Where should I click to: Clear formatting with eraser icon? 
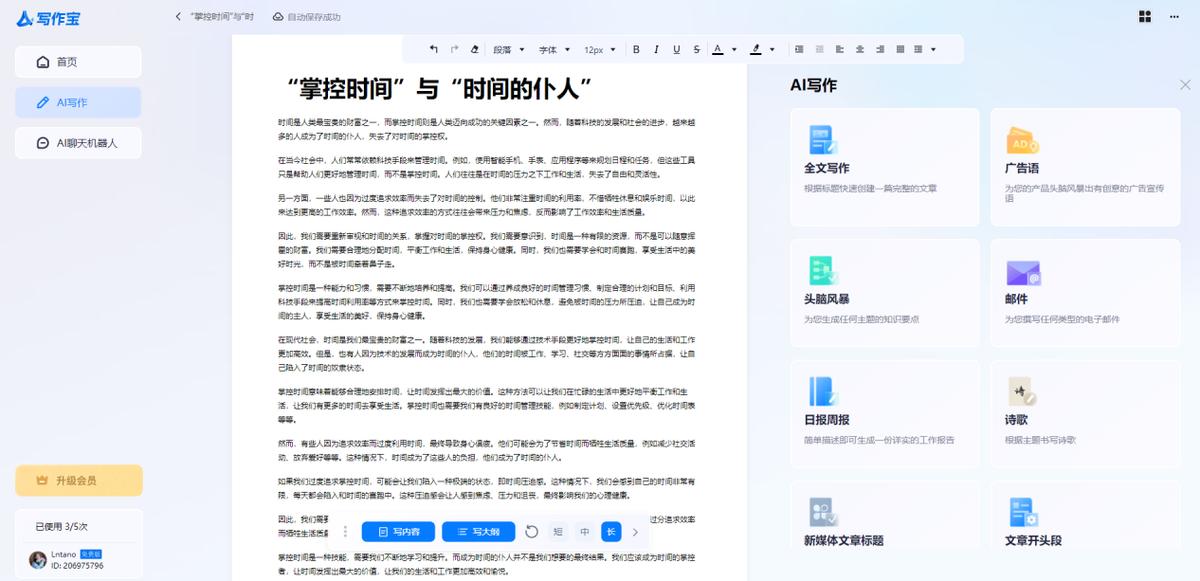click(x=474, y=49)
